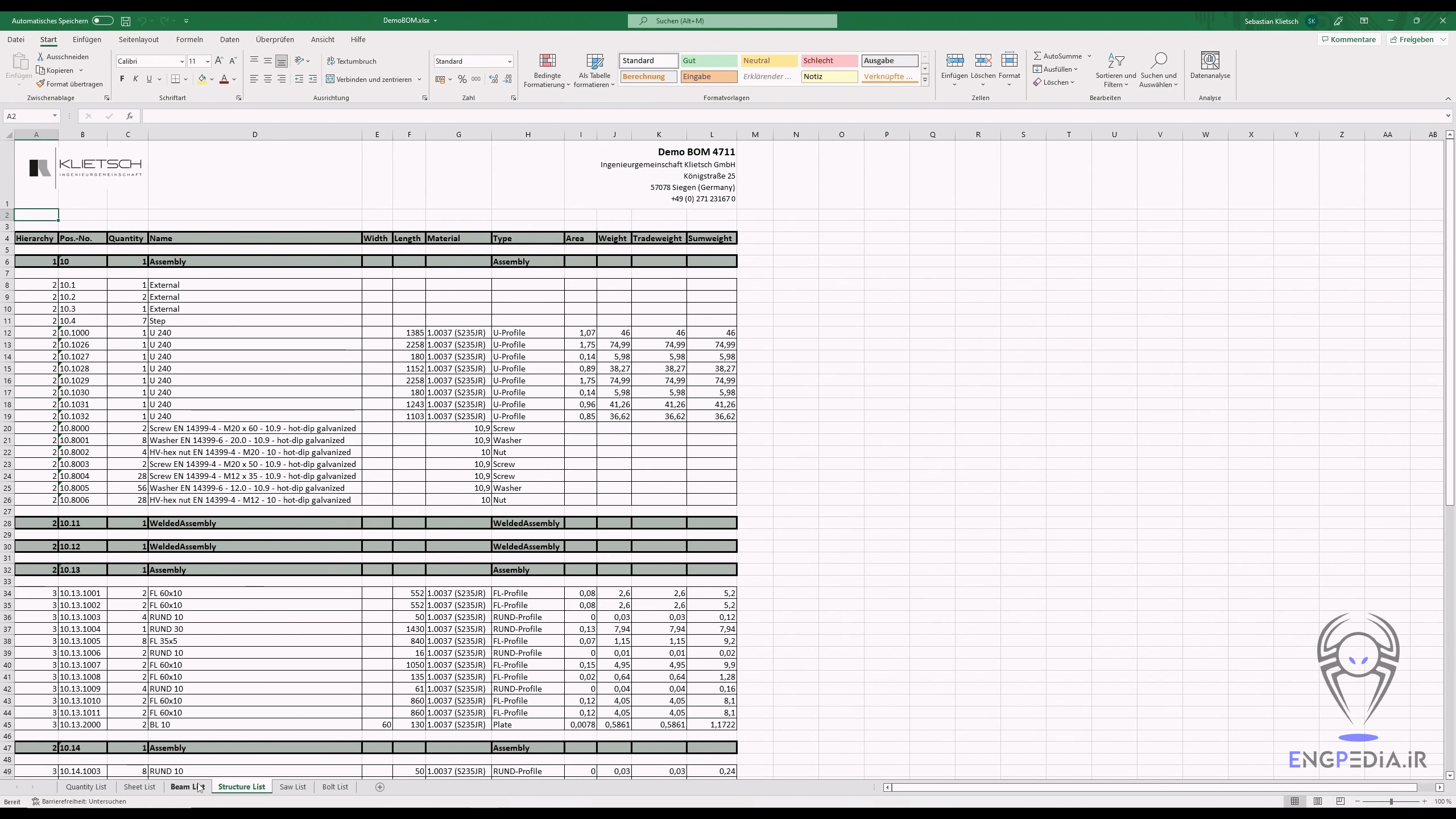
Task: Expand cell styles gallery arrow
Action: (925, 80)
